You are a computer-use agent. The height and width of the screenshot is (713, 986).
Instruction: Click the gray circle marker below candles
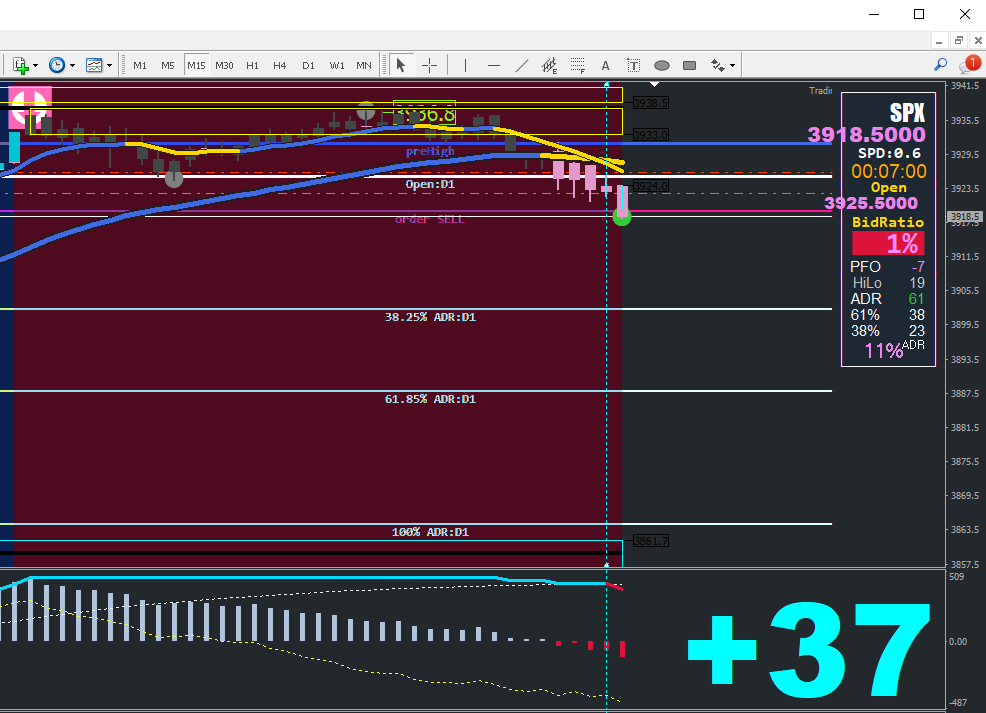tap(174, 179)
